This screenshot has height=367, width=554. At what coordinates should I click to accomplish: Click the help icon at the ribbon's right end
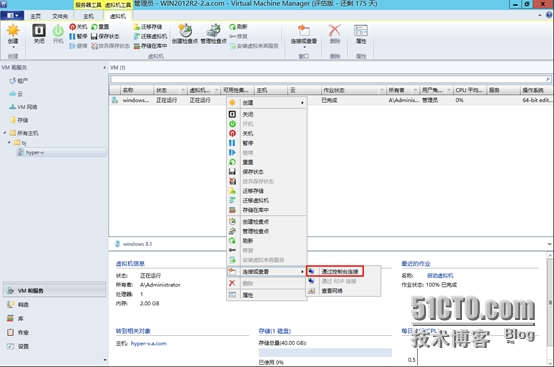click(549, 15)
